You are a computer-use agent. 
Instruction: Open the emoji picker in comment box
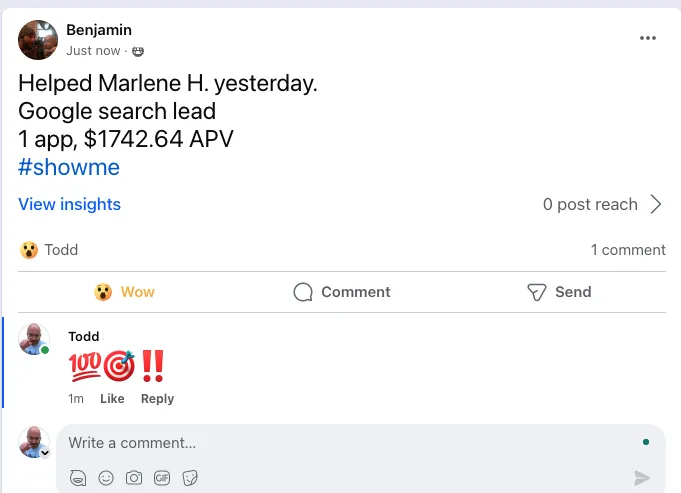pos(106,479)
